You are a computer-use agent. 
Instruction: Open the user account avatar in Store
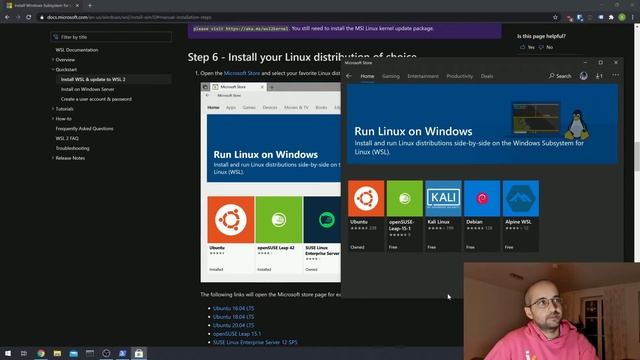point(584,76)
